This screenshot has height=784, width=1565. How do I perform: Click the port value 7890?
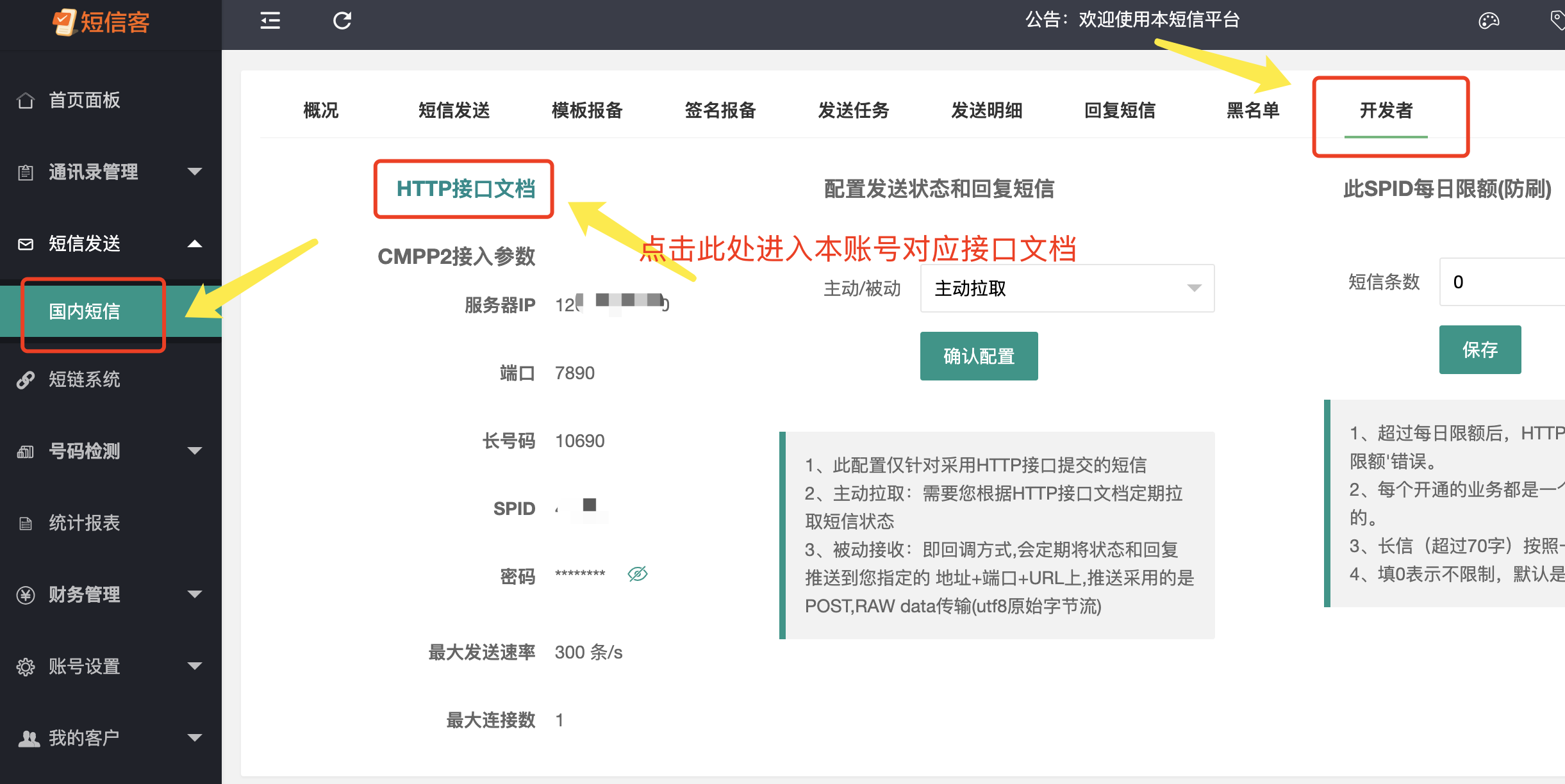pyautogui.click(x=575, y=373)
